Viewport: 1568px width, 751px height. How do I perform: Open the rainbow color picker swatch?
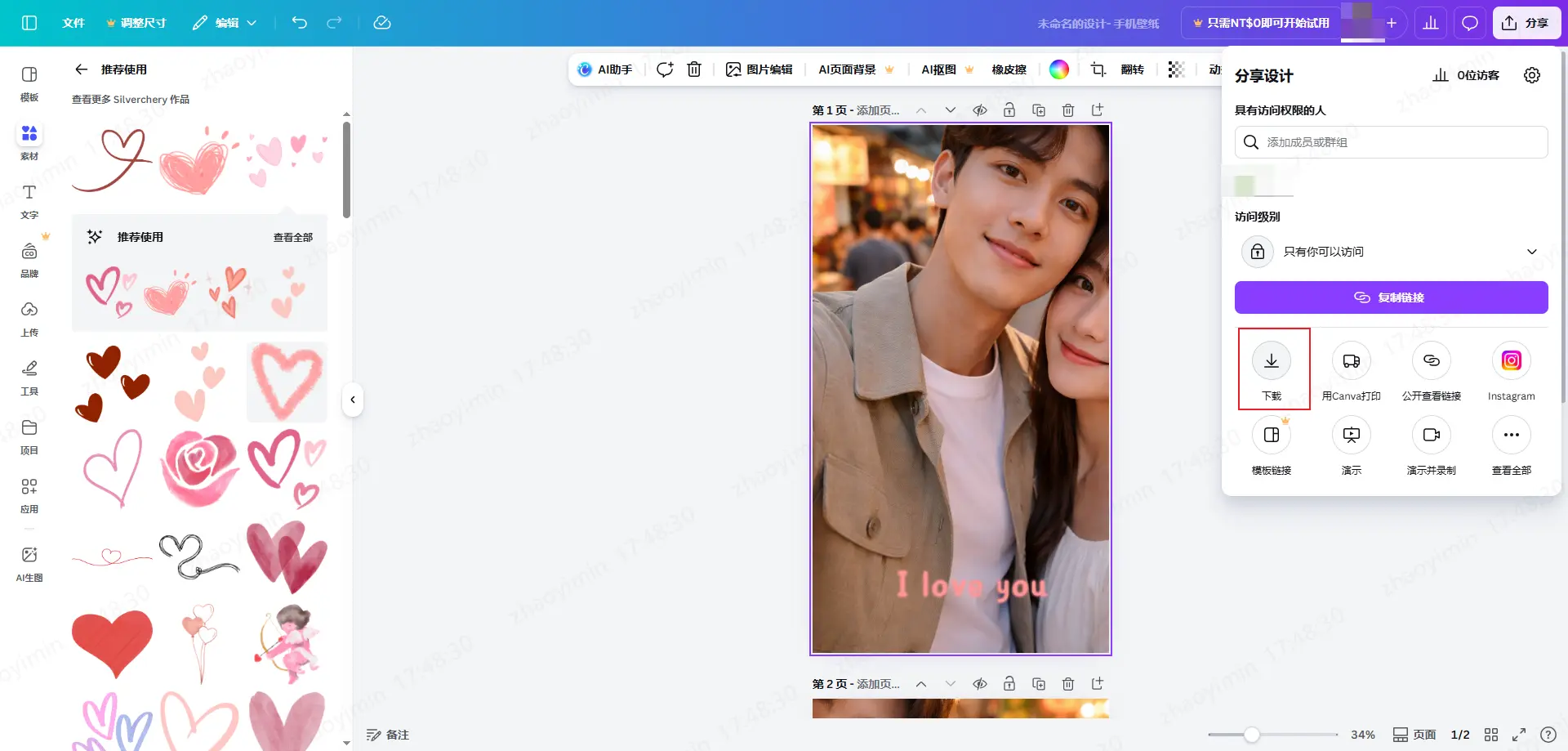coord(1058,69)
